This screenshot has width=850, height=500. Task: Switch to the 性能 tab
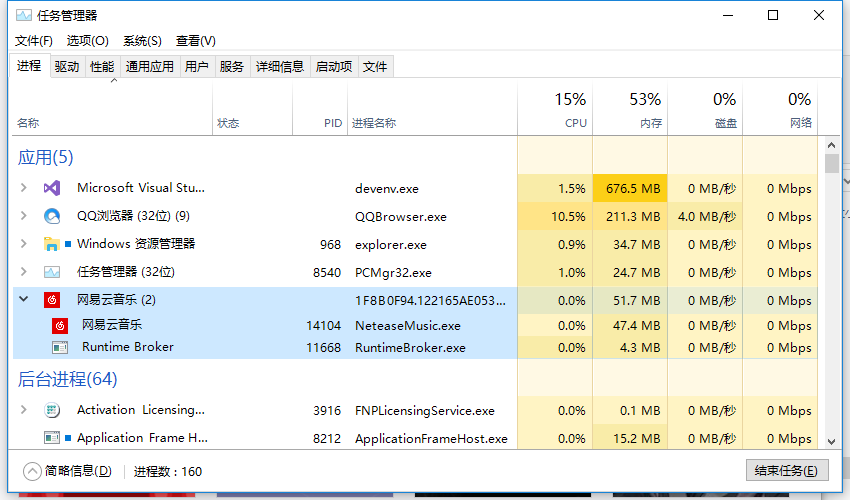click(x=102, y=67)
